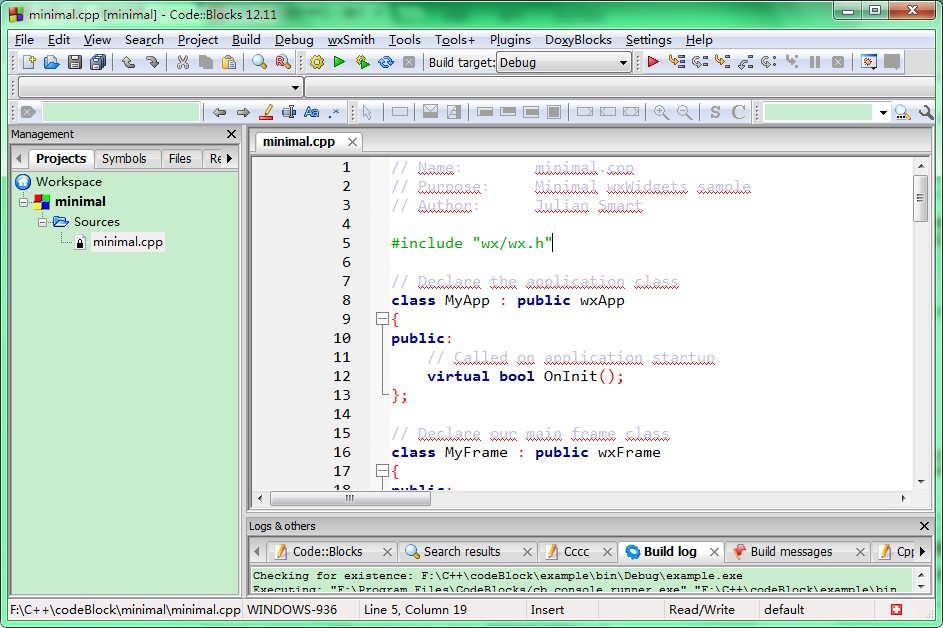Click the incremental search input field
The height and width of the screenshot is (628, 943).
120,112
